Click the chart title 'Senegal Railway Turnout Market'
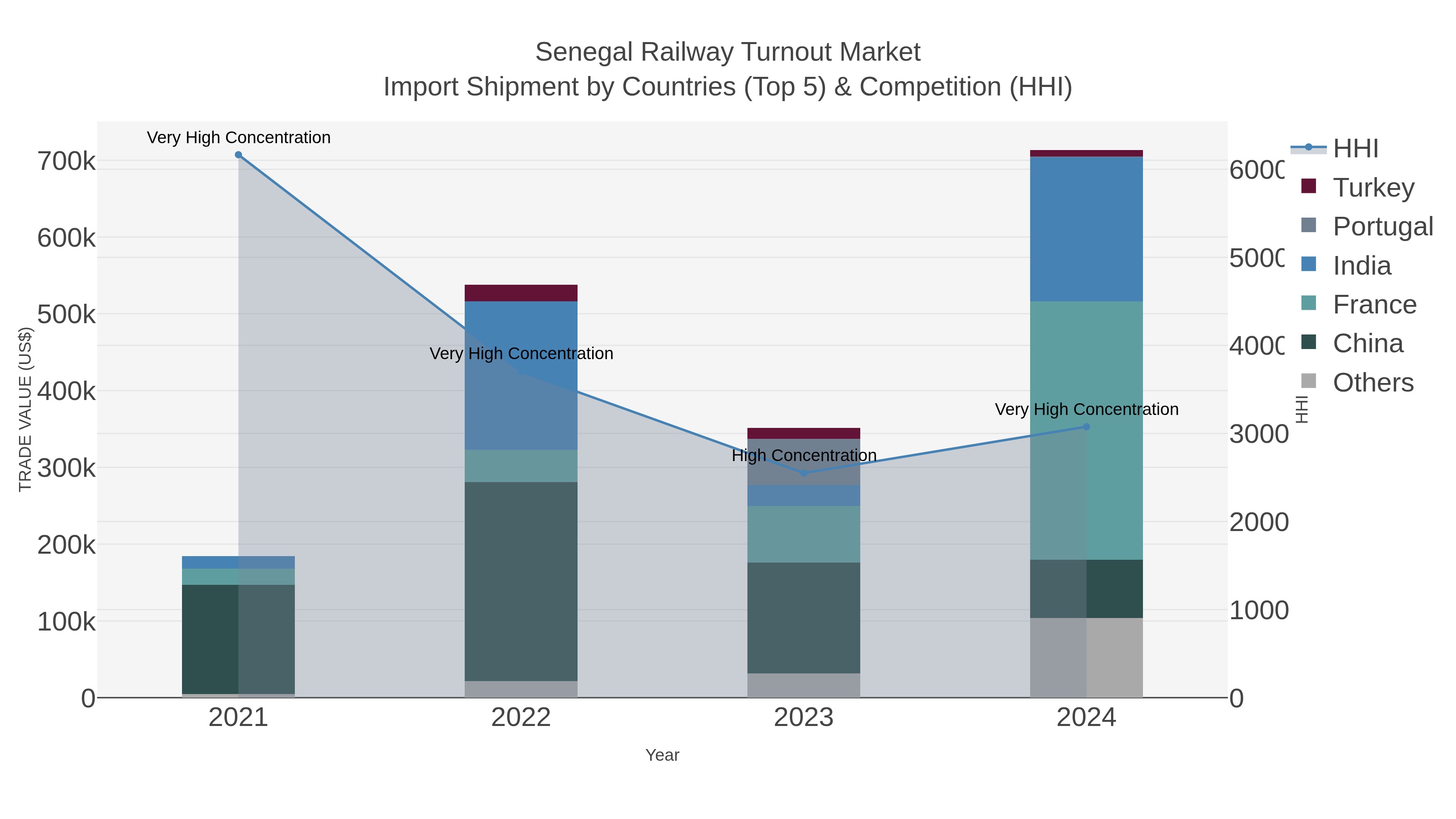Screen dimensions: 1456x819 728,53
